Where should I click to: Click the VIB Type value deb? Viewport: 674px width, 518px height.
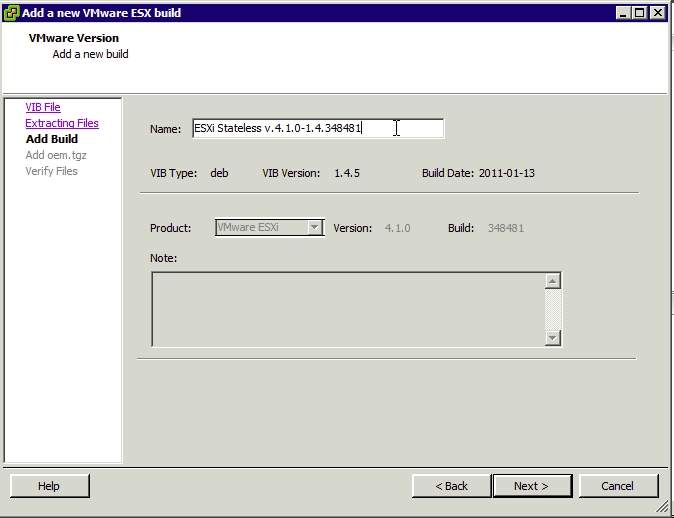coord(219,173)
